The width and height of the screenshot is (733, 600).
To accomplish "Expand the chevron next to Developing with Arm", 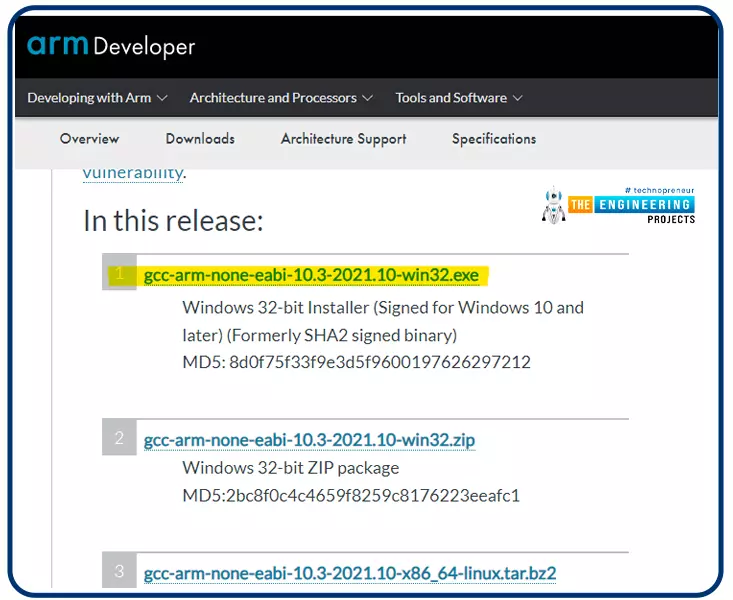I will [x=163, y=98].
